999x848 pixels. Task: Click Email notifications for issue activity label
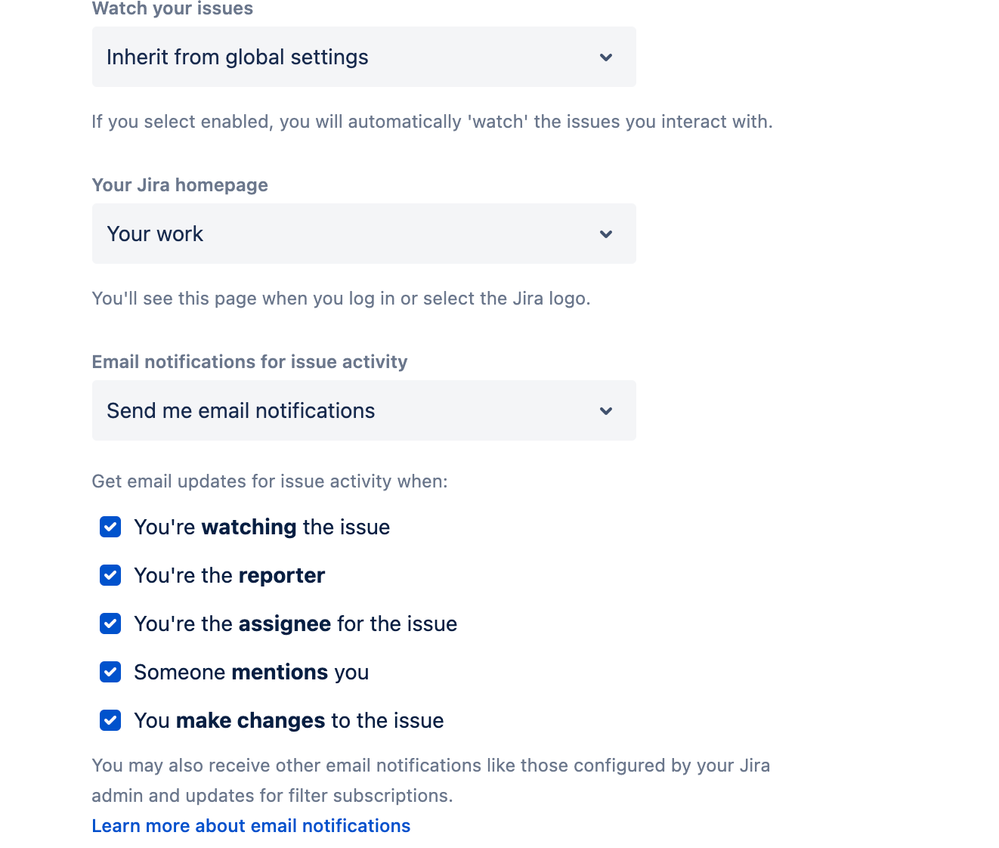tap(249, 362)
